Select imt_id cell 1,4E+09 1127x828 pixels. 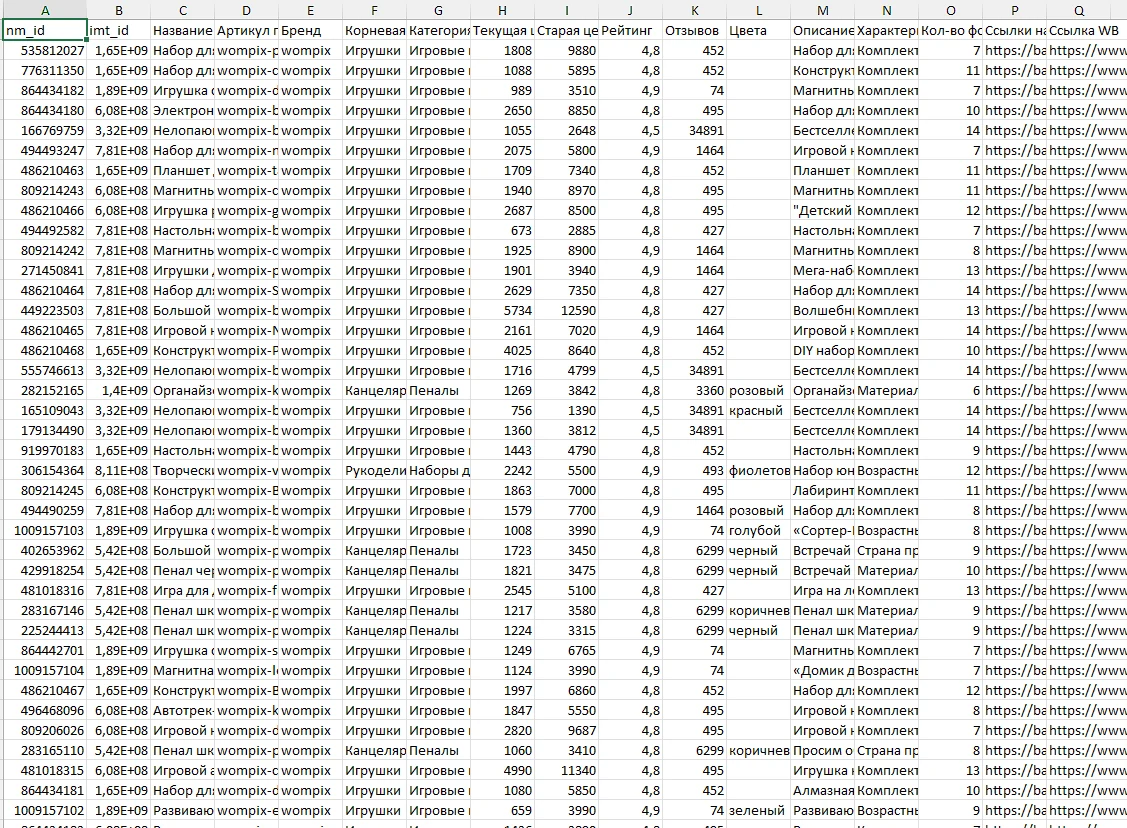pyautogui.click(x=119, y=390)
